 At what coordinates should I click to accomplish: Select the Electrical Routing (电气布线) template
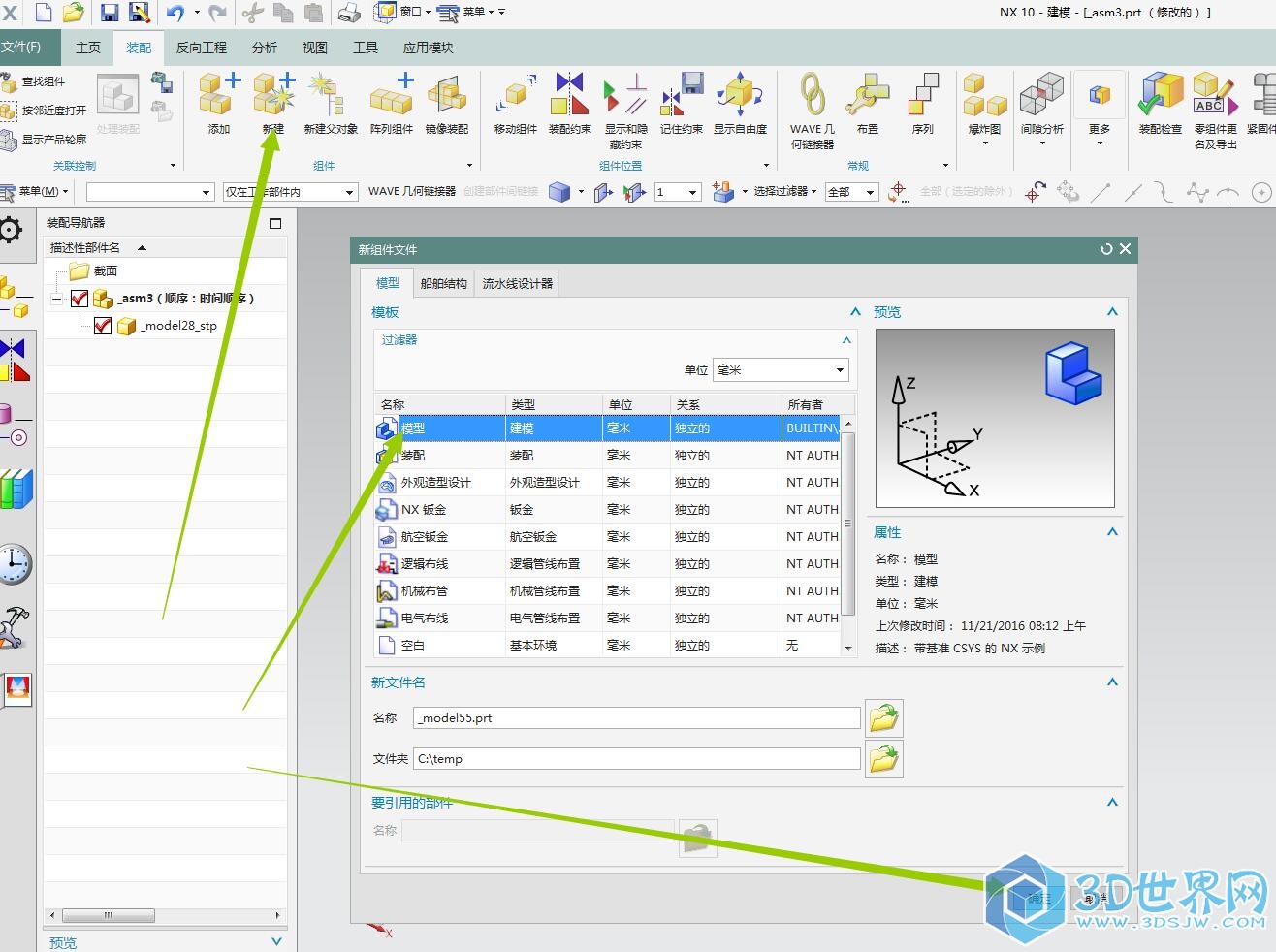coord(608,618)
